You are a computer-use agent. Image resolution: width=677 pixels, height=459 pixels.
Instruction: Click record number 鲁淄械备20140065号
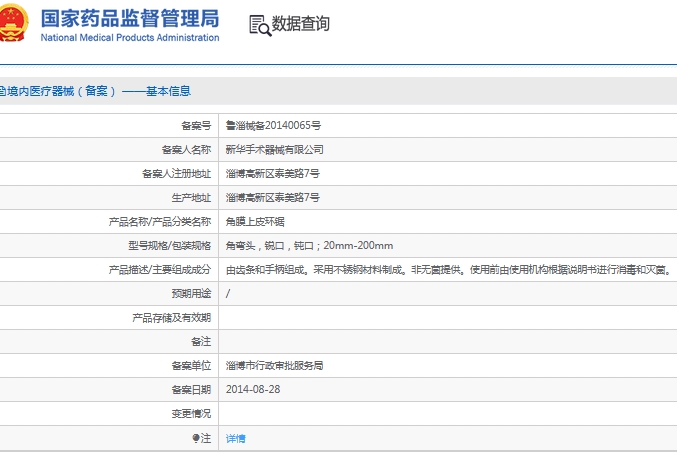pyautogui.click(x=273, y=126)
